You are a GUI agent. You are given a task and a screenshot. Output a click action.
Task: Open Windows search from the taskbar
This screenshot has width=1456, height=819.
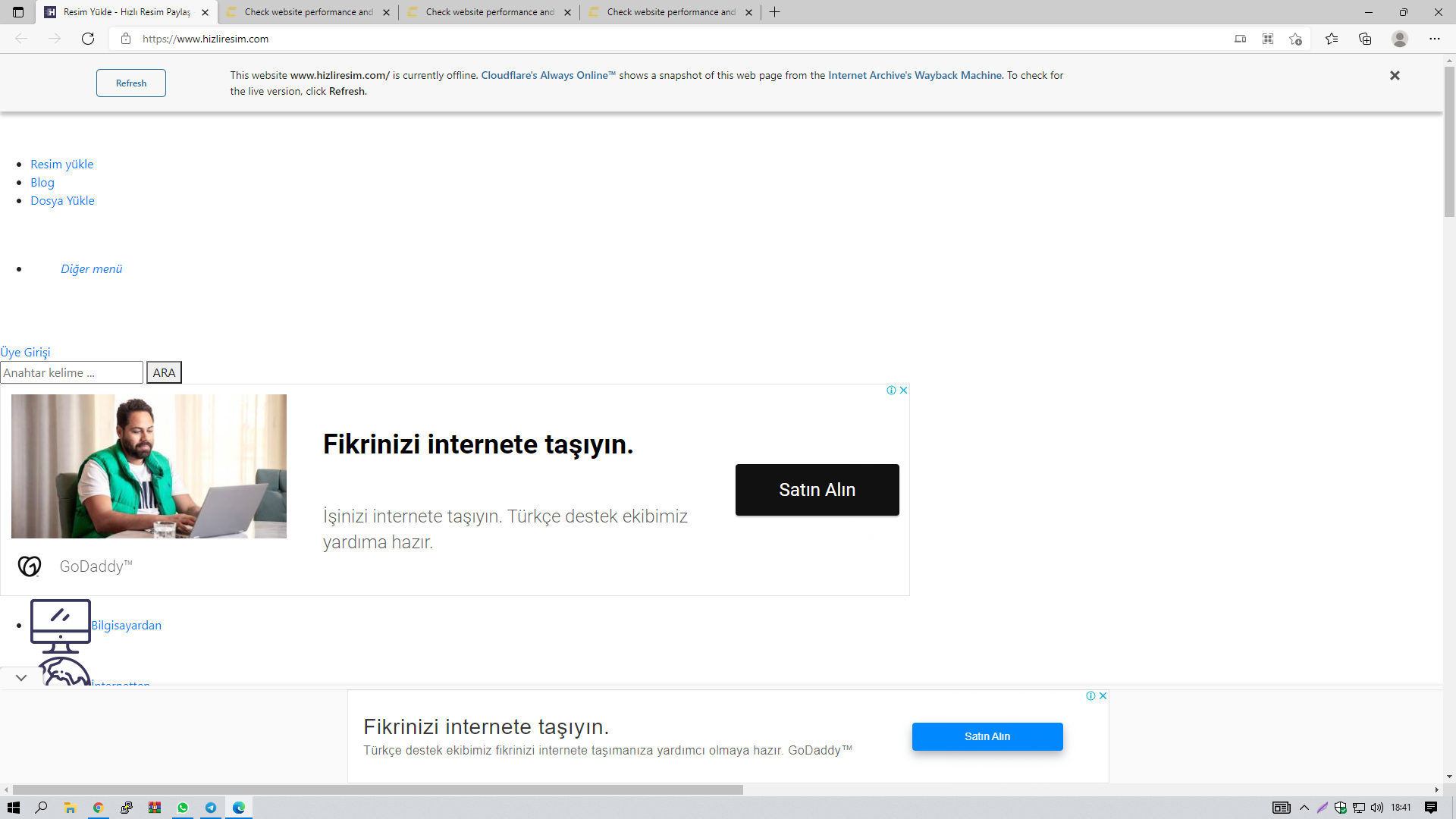pyautogui.click(x=42, y=808)
